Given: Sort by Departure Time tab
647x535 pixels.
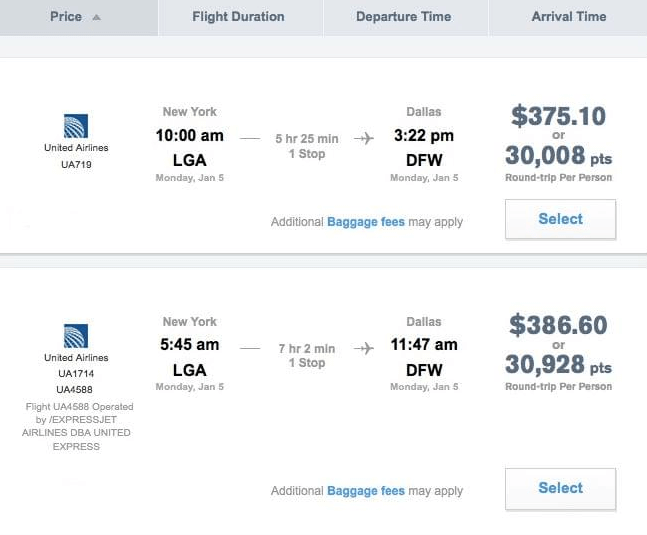Looking at the screenshot, I should click(406, 17).
